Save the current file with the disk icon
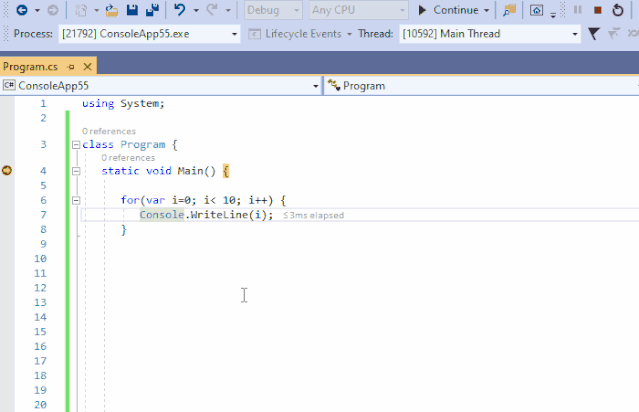The image size is (639, 412). 132,10
